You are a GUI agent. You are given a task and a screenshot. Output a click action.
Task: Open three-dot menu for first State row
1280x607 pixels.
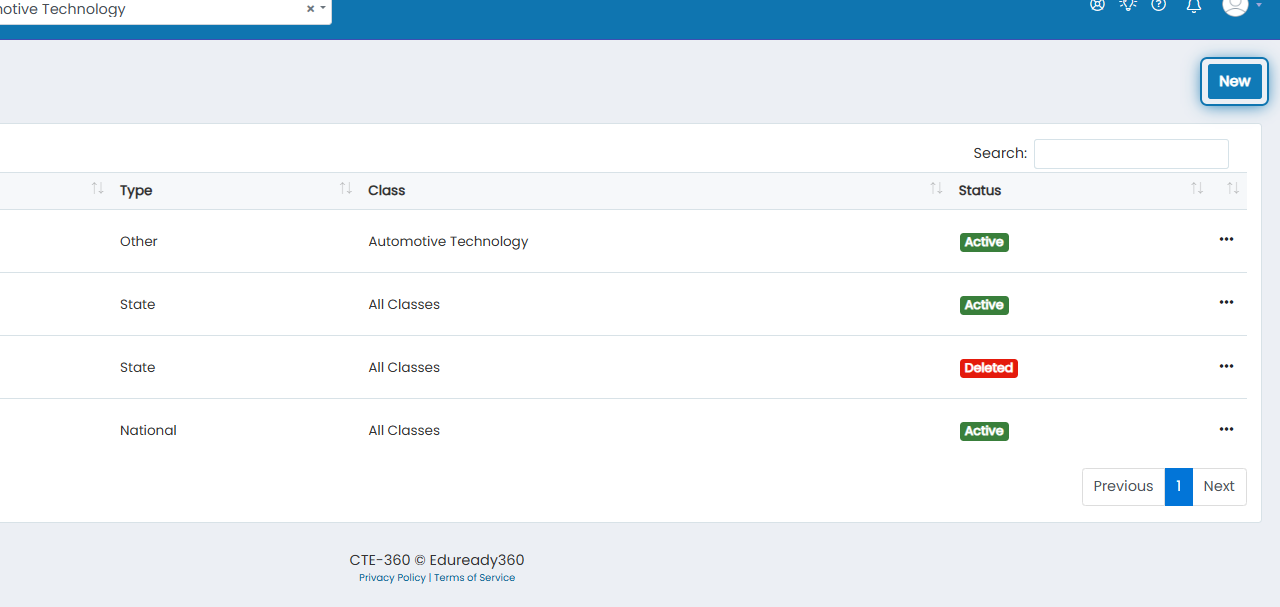(x=1226, y=303)
